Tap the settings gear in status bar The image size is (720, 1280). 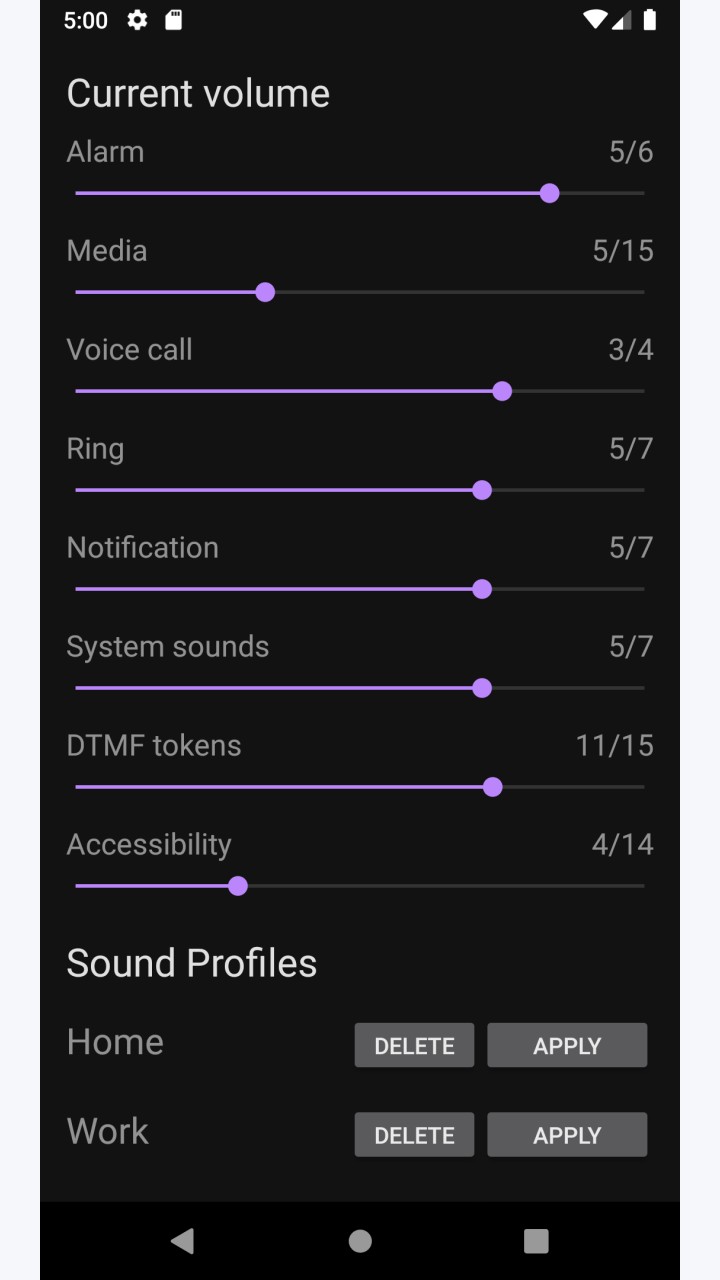click(137, 20)
